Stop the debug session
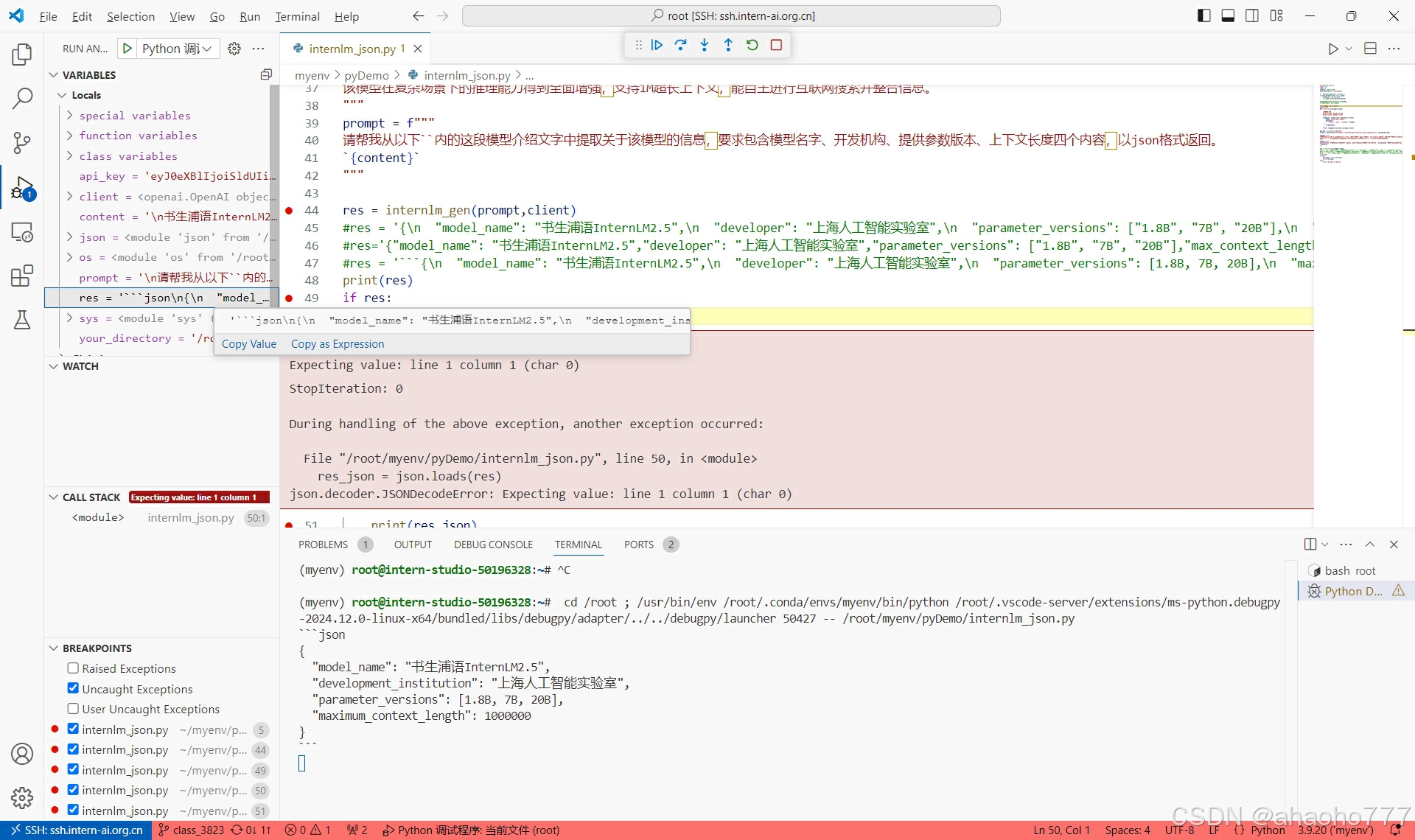Screen dimensions: 1415x840 click(x=776, y=45)
